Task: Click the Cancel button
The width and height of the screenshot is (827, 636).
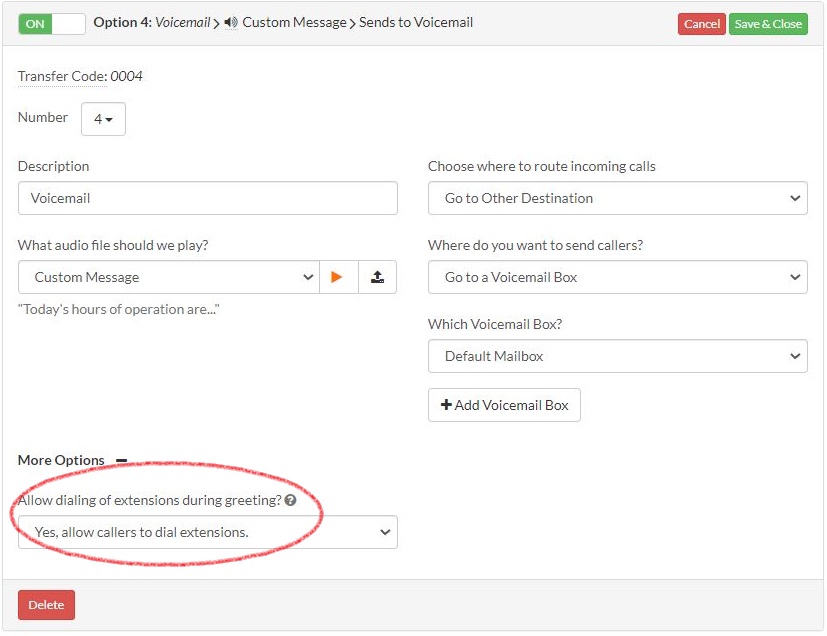Action: [x=701, y=23]
